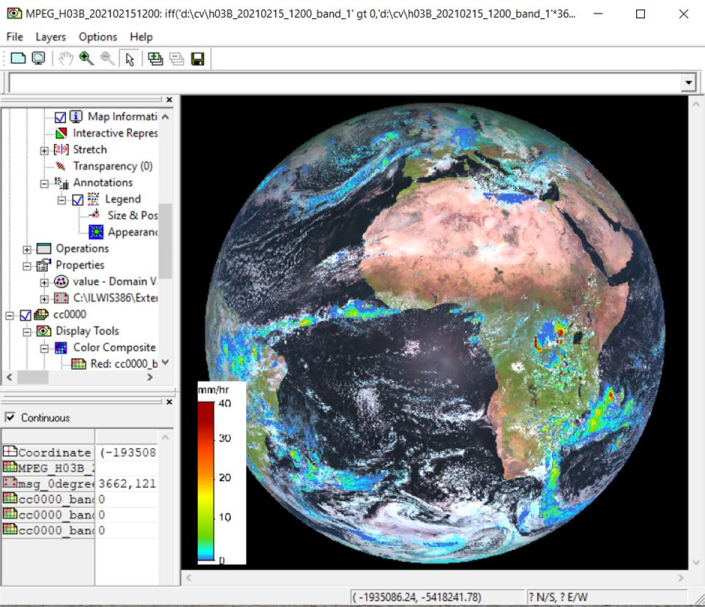Open the Options menu
The width and height of the screenshot is (705, 607).
98,37
